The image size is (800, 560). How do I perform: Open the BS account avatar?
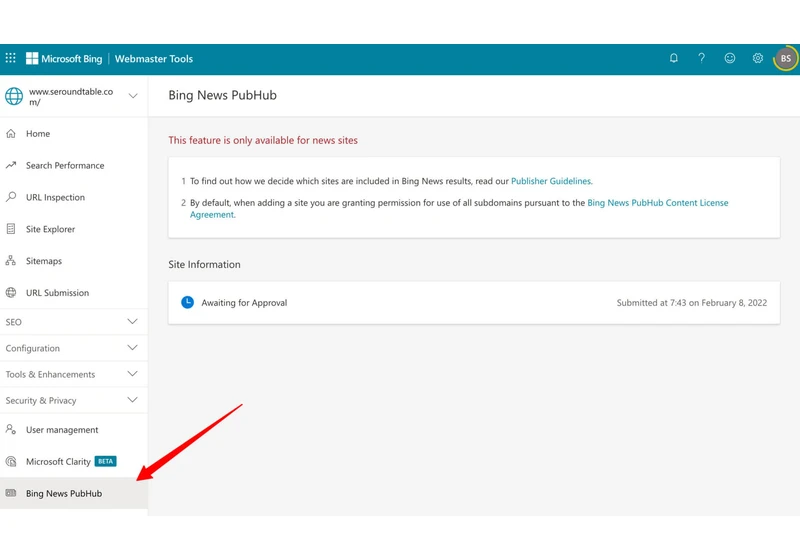tap(786, 59)
